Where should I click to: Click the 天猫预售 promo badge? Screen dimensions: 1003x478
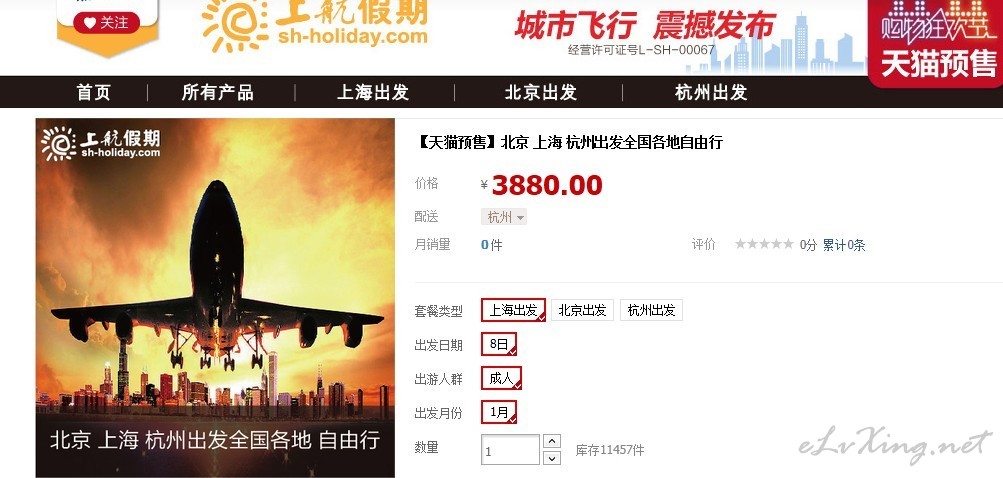click(936, 42)
